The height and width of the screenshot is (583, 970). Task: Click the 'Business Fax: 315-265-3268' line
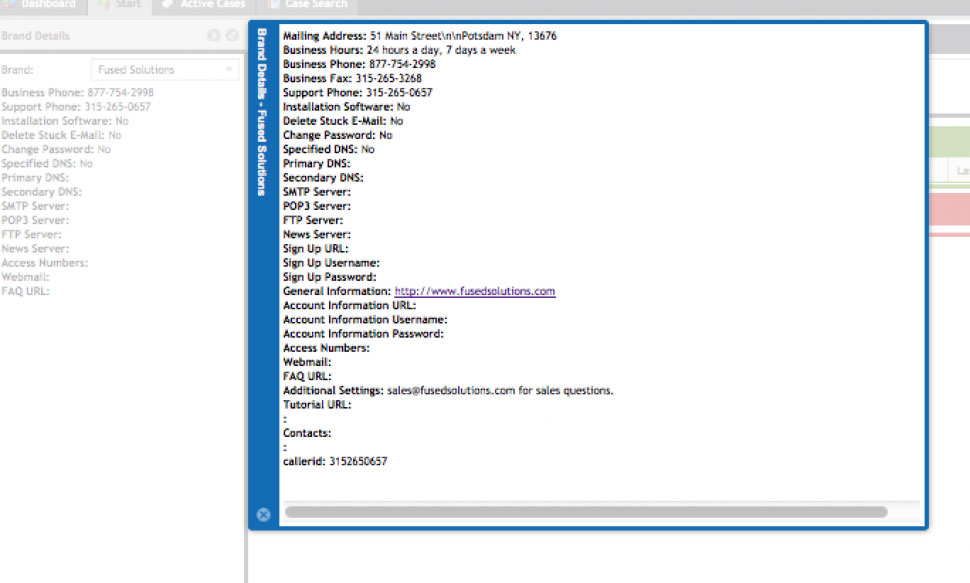pyautogui.click(x=352, y=79)
